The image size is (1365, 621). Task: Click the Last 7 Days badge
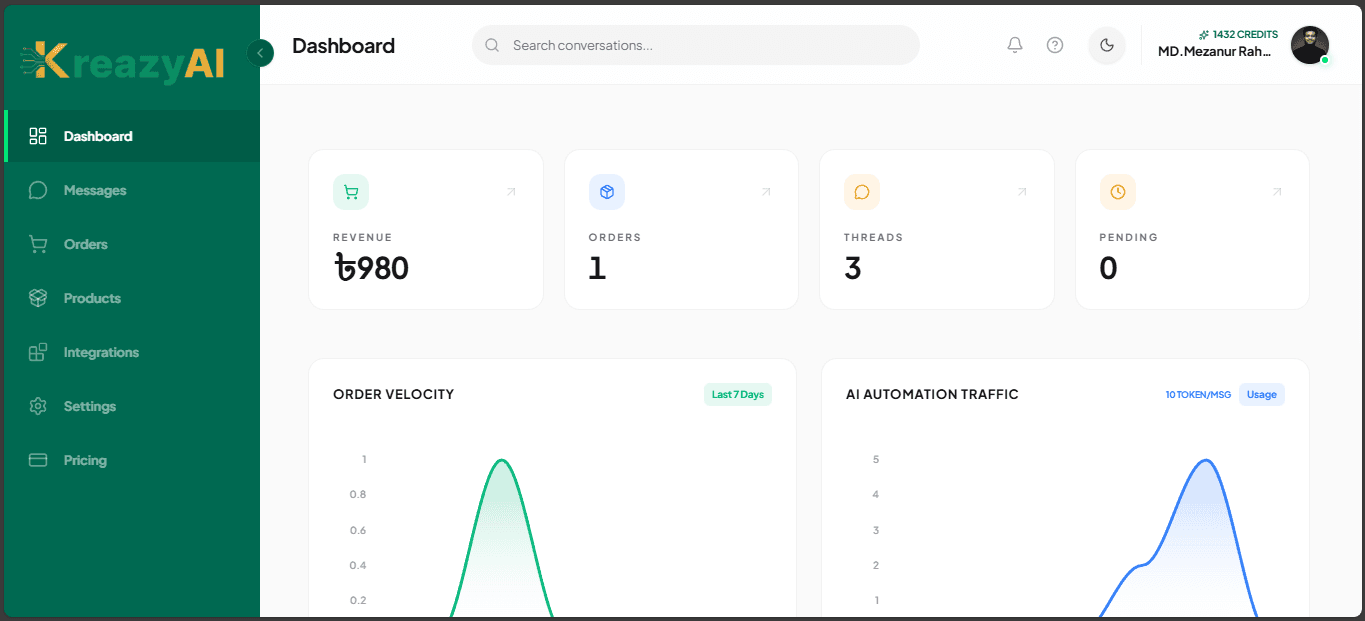[x=738, y=395]
